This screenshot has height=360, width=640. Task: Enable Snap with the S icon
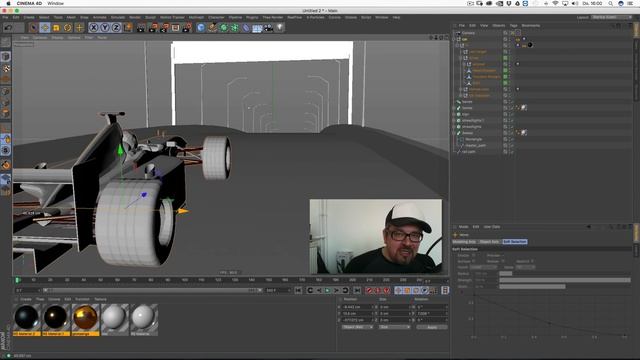(x=6, y=151)
